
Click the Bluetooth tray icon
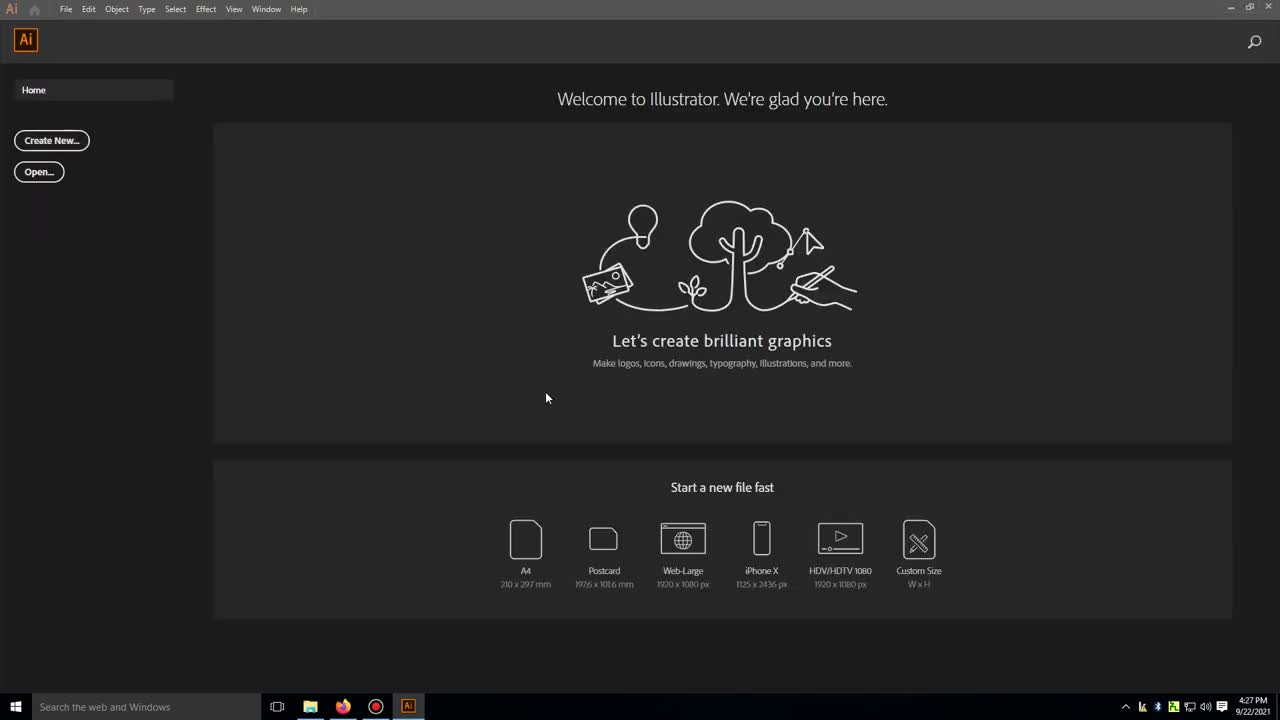1158,707
